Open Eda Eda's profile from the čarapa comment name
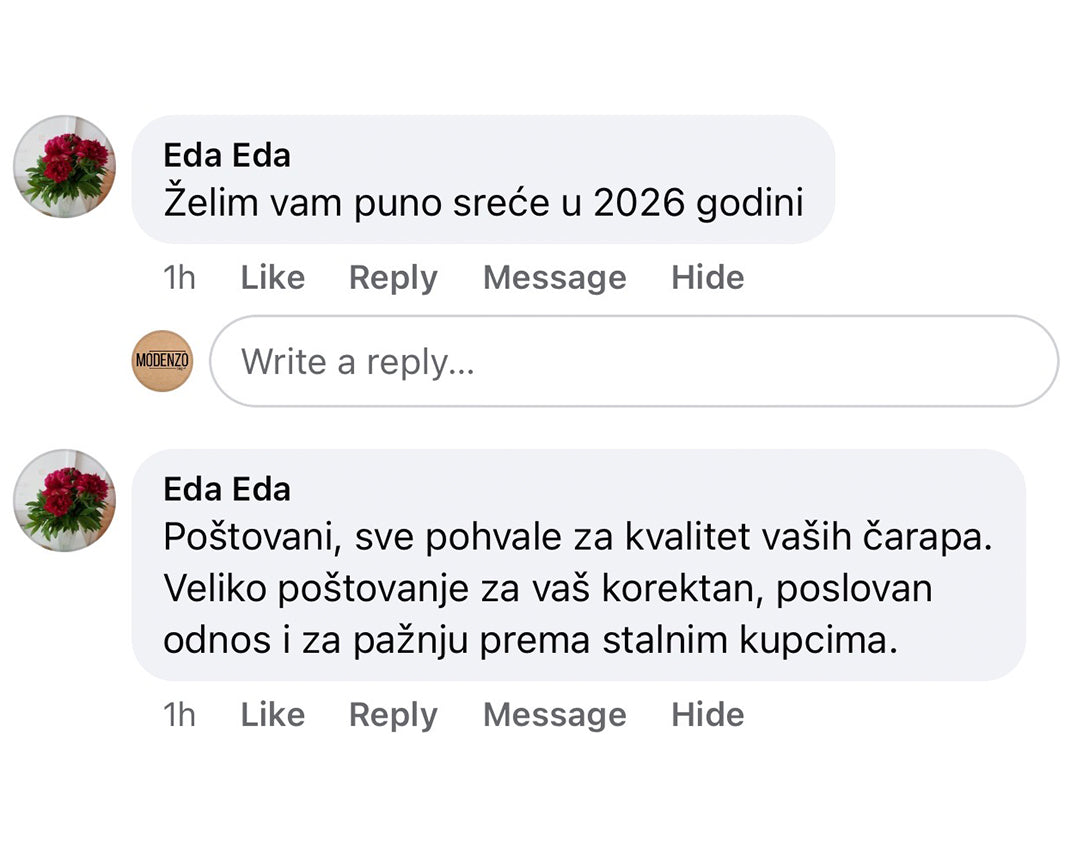 (227, 490)
